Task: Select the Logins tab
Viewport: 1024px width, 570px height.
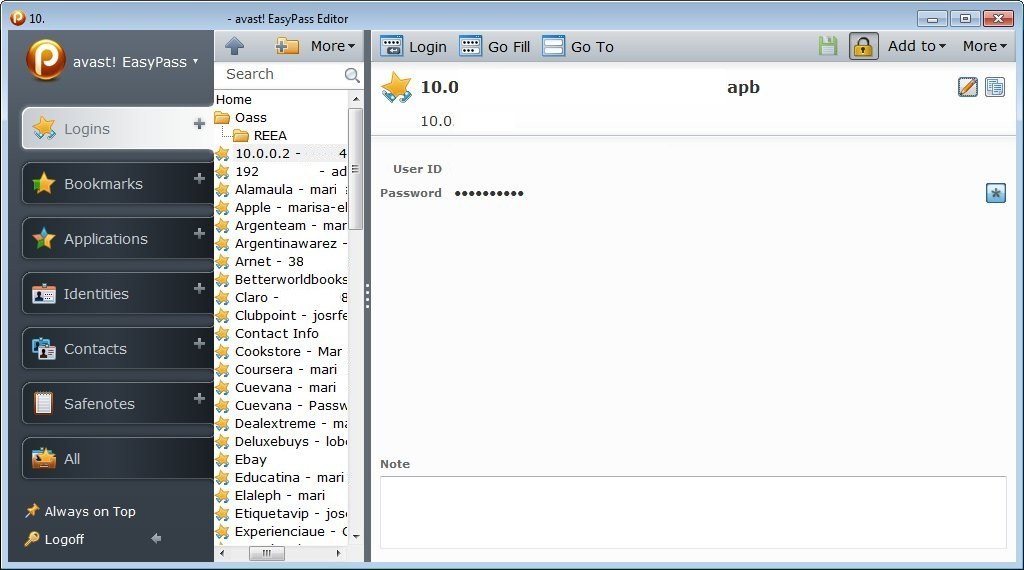Action: [x=118, y=129]
